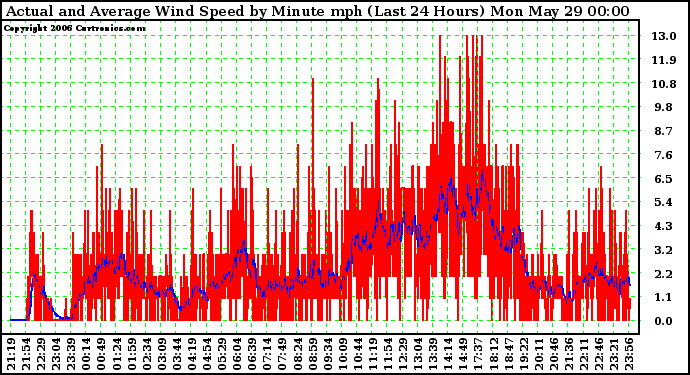Click the Copyright 2006 Cartronics.com text
This screenshot has height=375, width=690.
click(74, 29)
